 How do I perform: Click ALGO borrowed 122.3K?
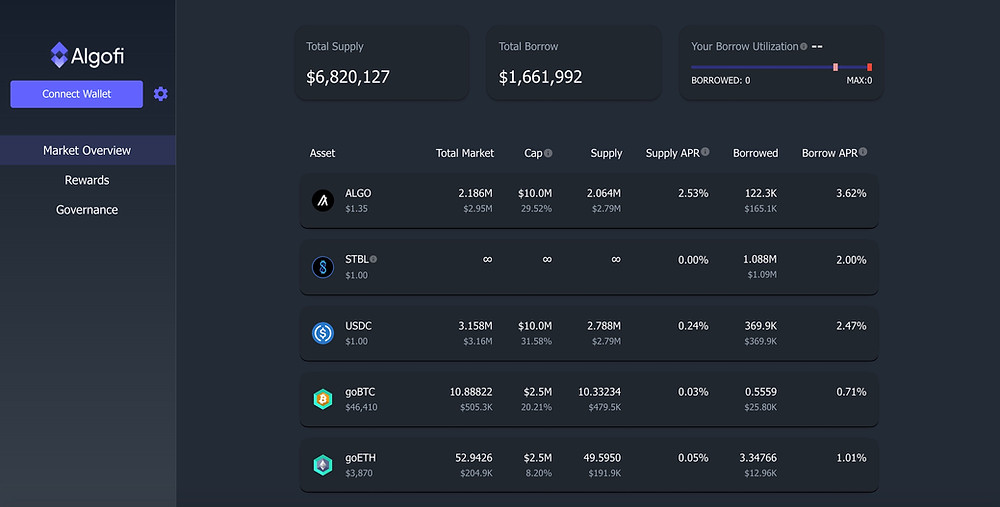(x=761, y=193)
